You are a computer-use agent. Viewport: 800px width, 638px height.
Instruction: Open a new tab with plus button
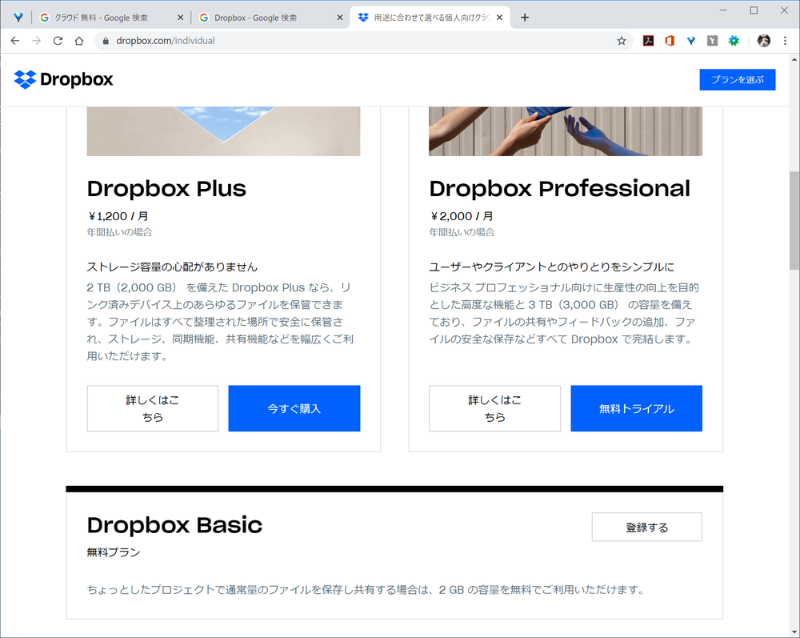525,17
